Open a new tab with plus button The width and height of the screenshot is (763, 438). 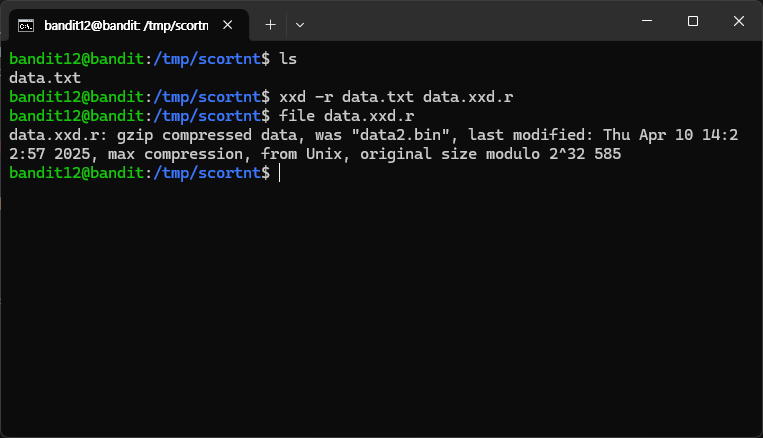click(x=271, y=25)
